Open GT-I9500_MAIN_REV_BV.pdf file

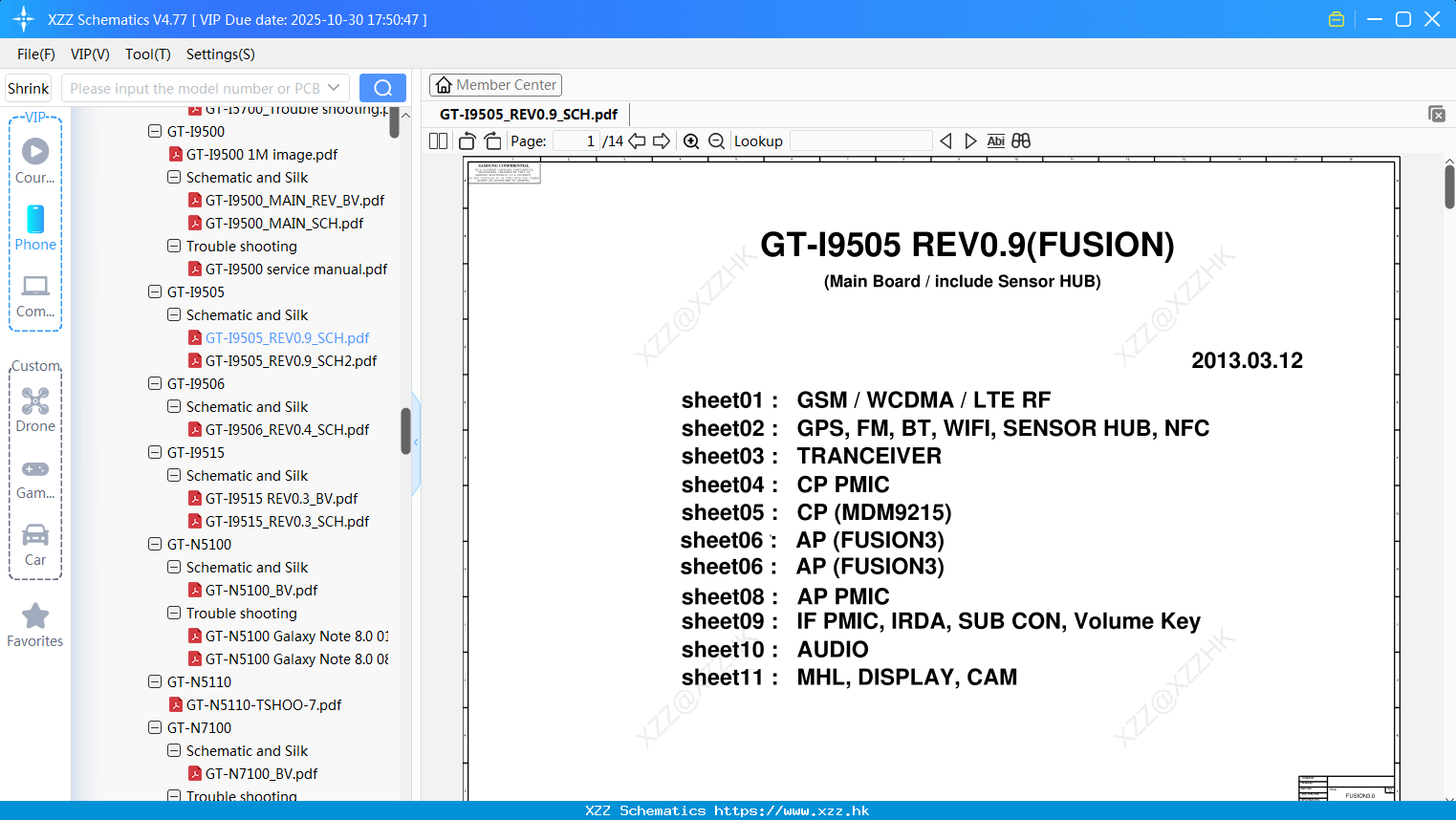294,200
